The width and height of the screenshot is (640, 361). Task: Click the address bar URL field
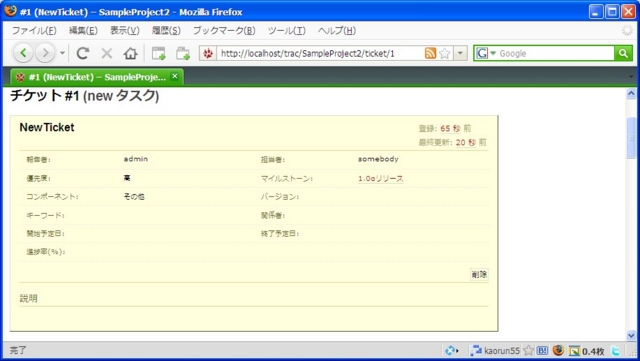tap(320, 53)
